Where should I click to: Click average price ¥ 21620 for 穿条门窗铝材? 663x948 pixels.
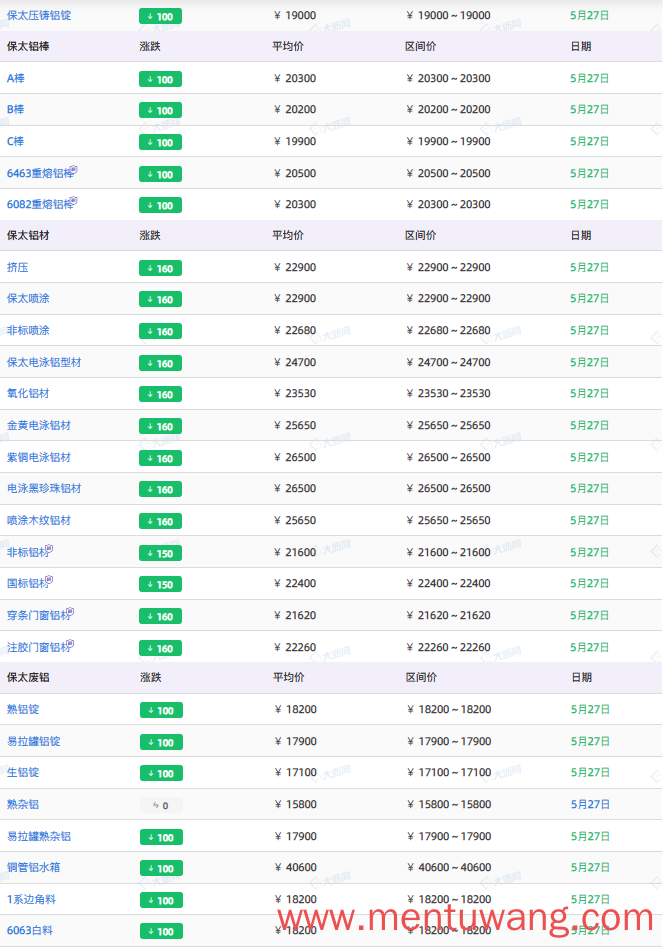point(295,615)
